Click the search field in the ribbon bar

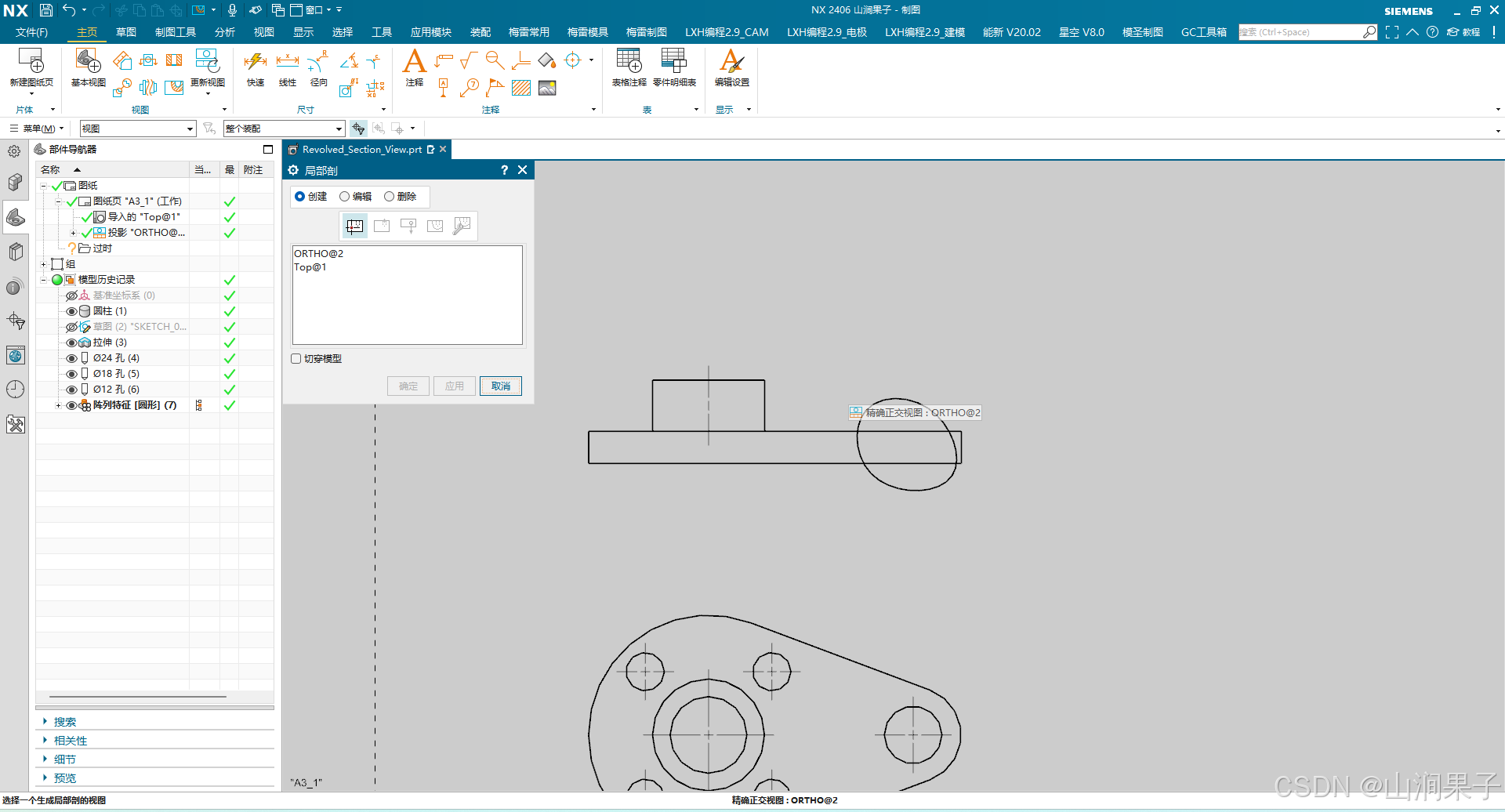click(1300, 32)
